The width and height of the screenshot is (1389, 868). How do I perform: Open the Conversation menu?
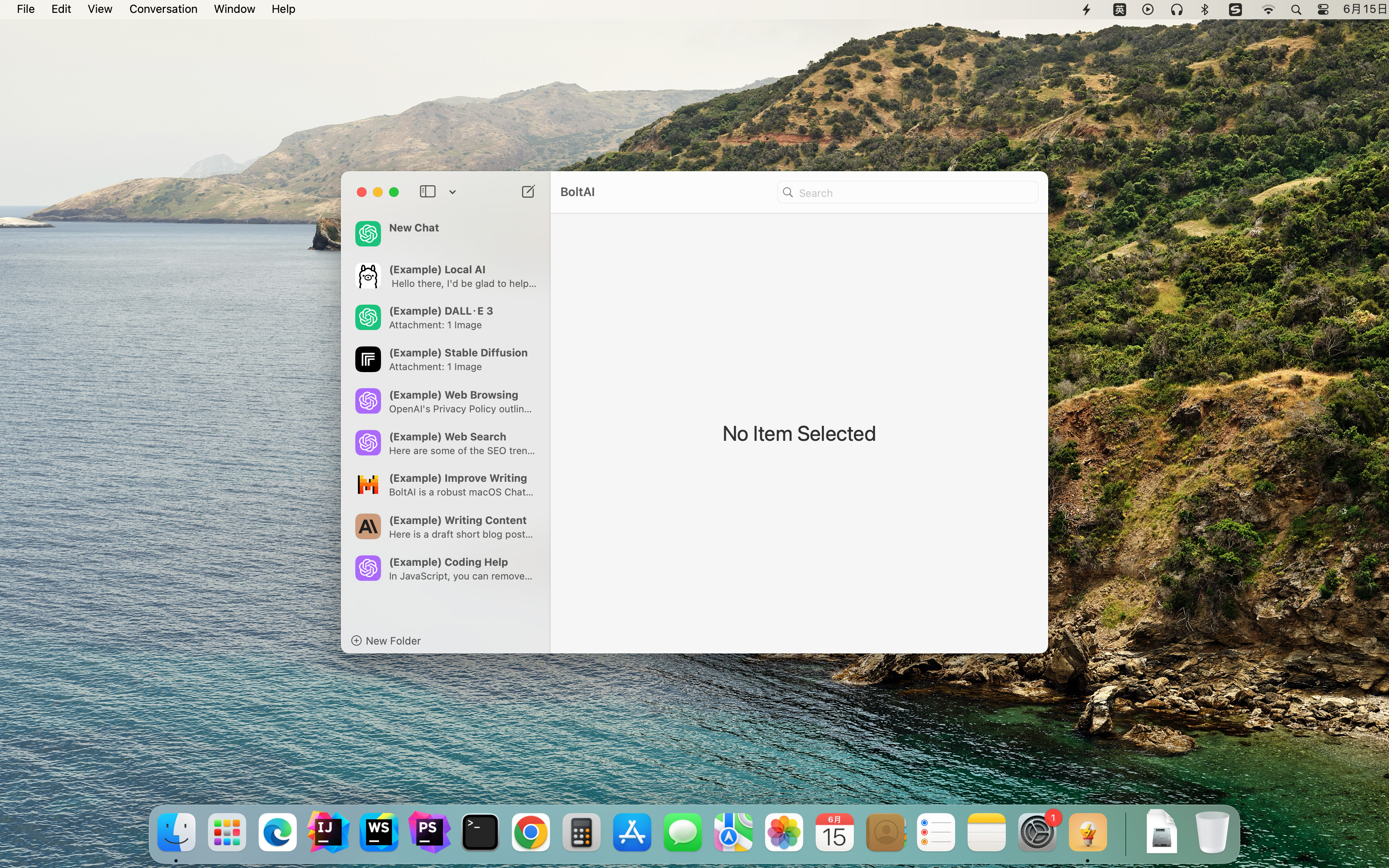click(163, 9)
